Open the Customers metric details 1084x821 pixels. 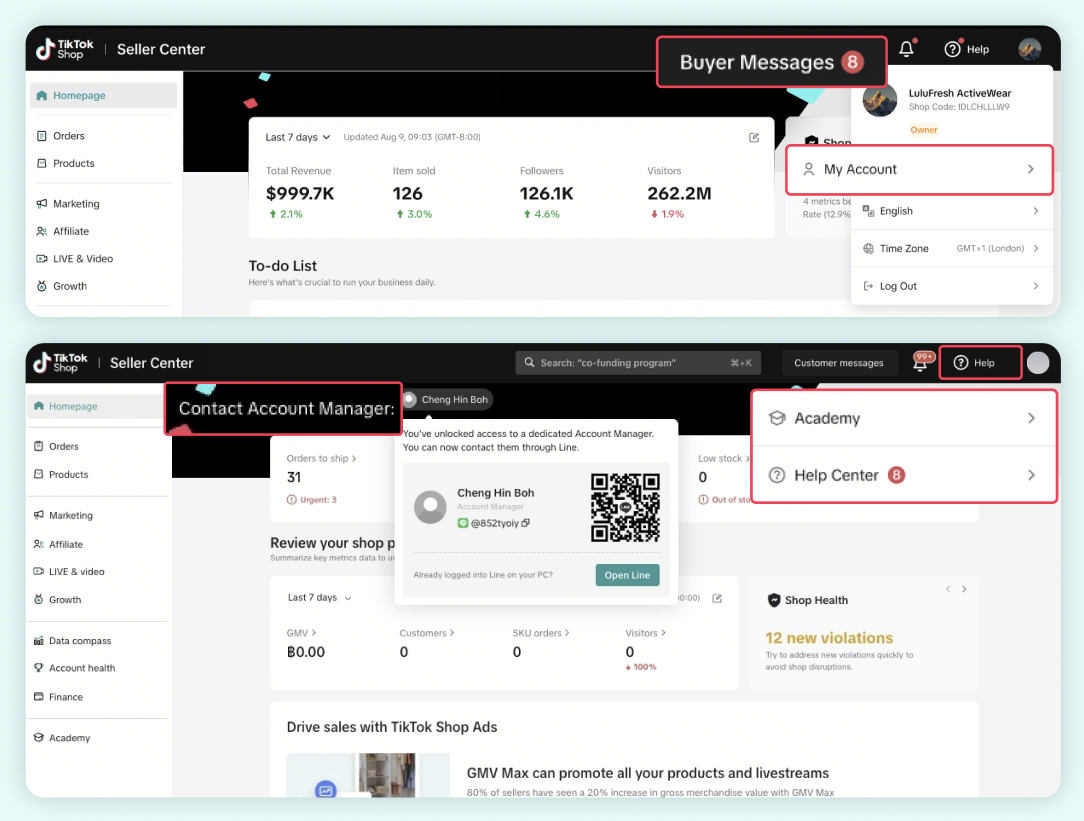427,633
